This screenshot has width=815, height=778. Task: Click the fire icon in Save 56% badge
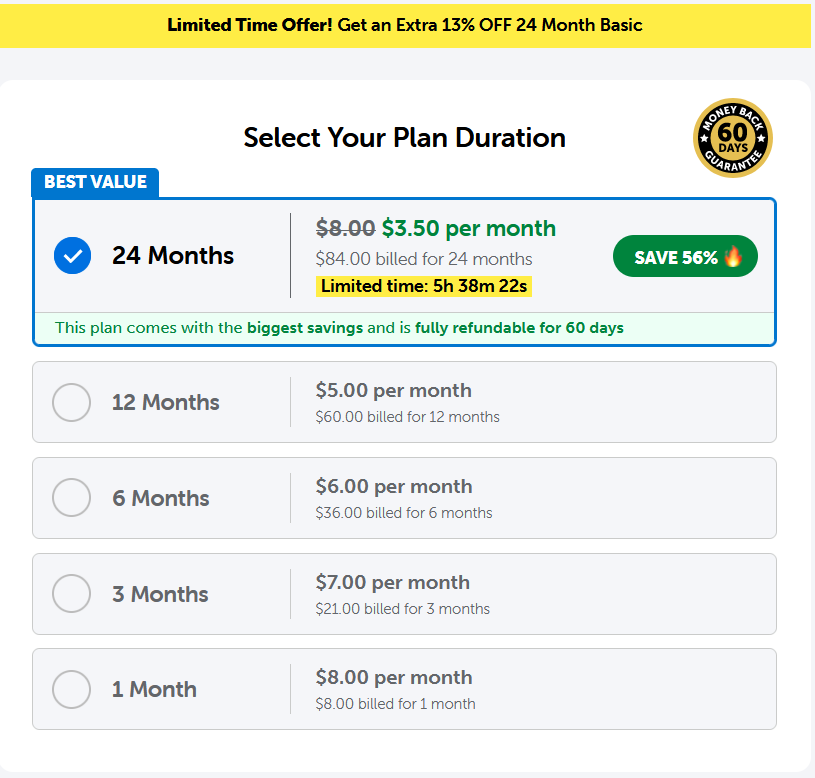(x=734, y=256)
